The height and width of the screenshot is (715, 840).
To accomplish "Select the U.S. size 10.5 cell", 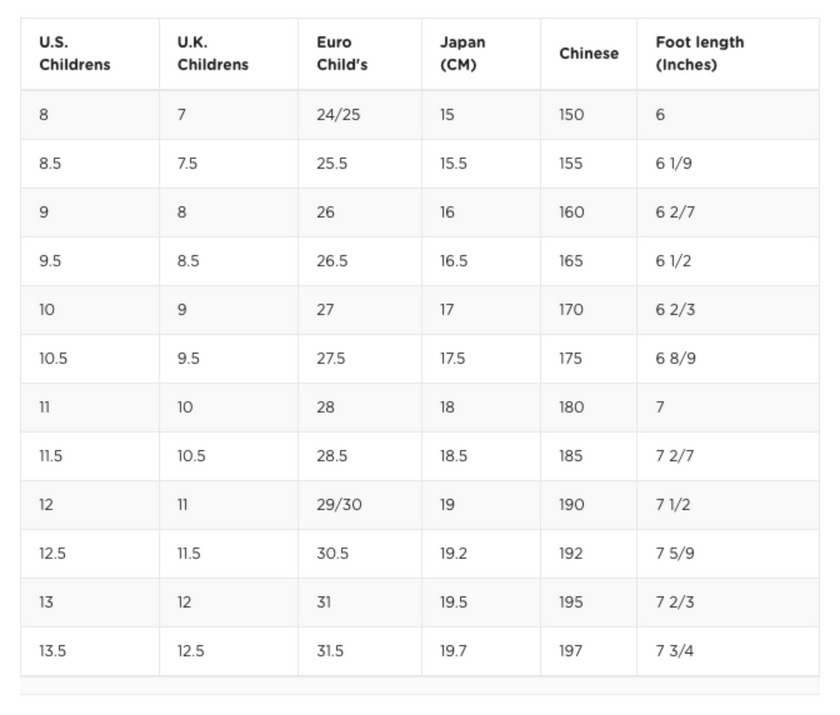I will pos(89,358).
